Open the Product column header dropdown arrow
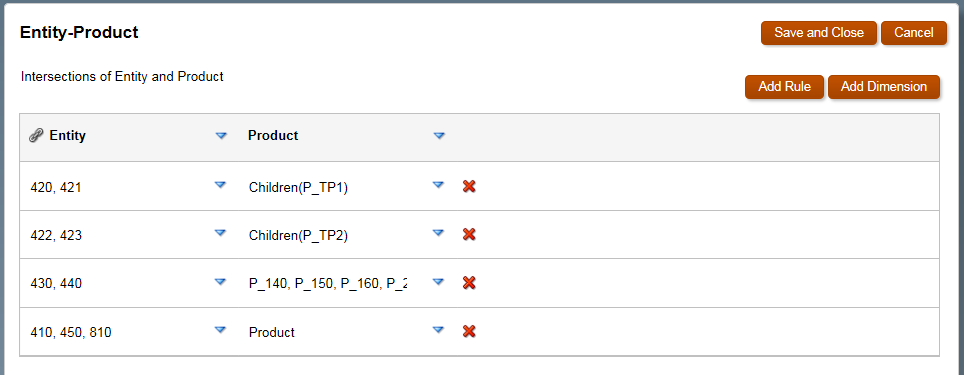 click(439, 136)
